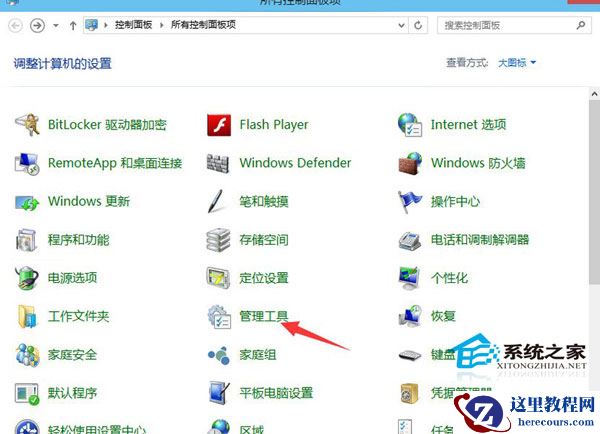Click the Back navigation button

(x=15, y=26)
